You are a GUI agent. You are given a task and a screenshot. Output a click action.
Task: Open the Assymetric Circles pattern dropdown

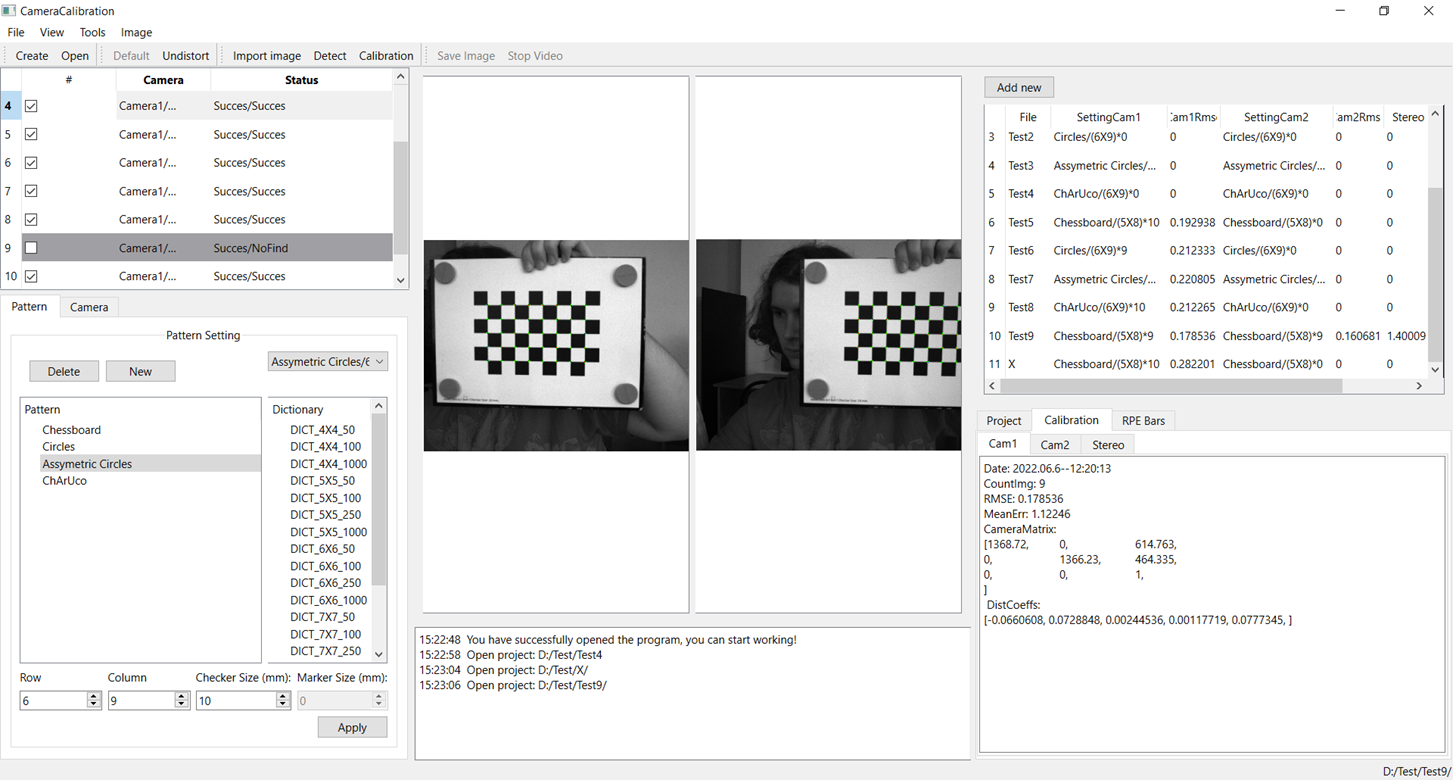click(x=328, y=361)
